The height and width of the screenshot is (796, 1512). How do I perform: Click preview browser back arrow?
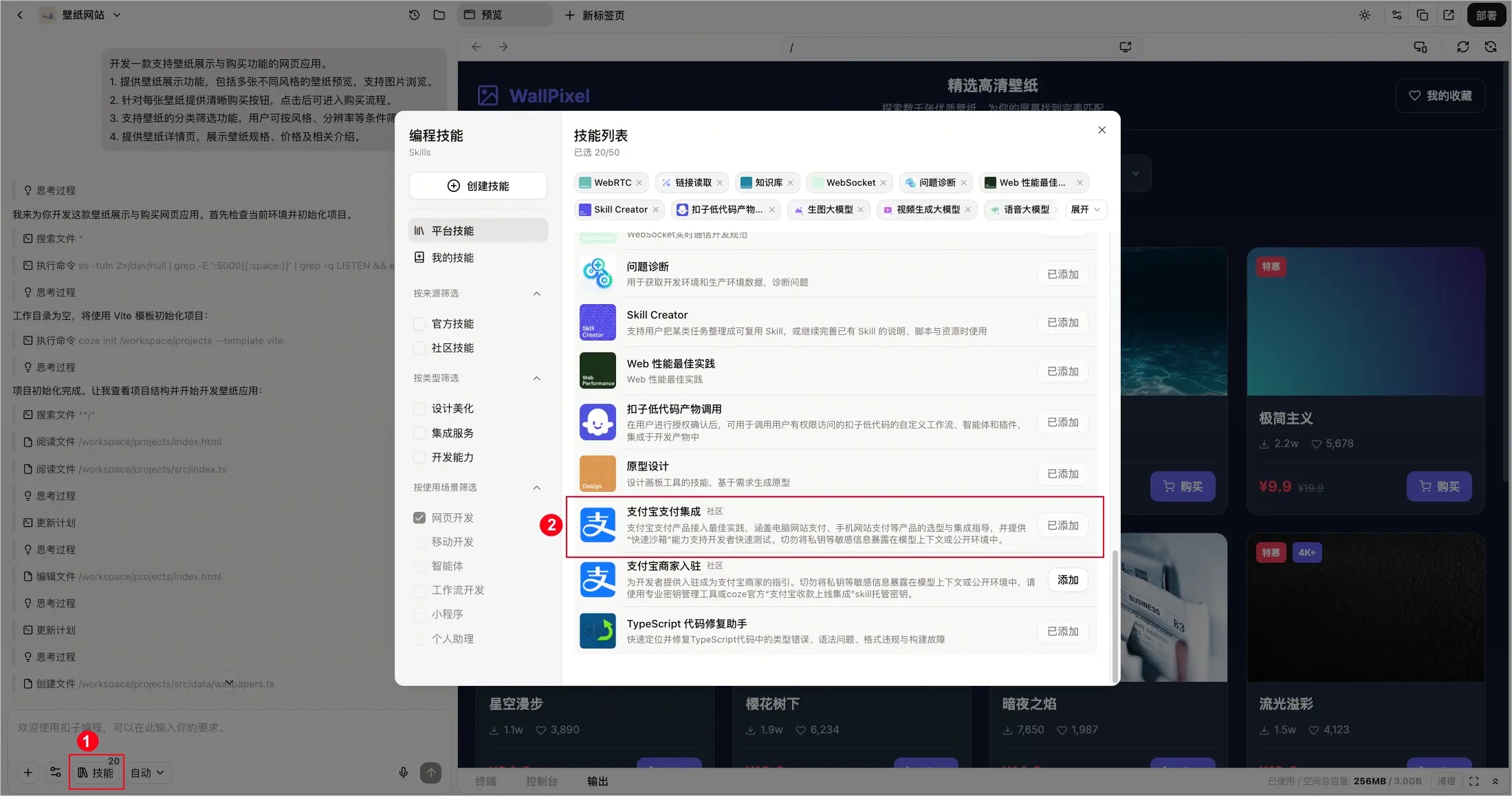[x=476, y=47]
